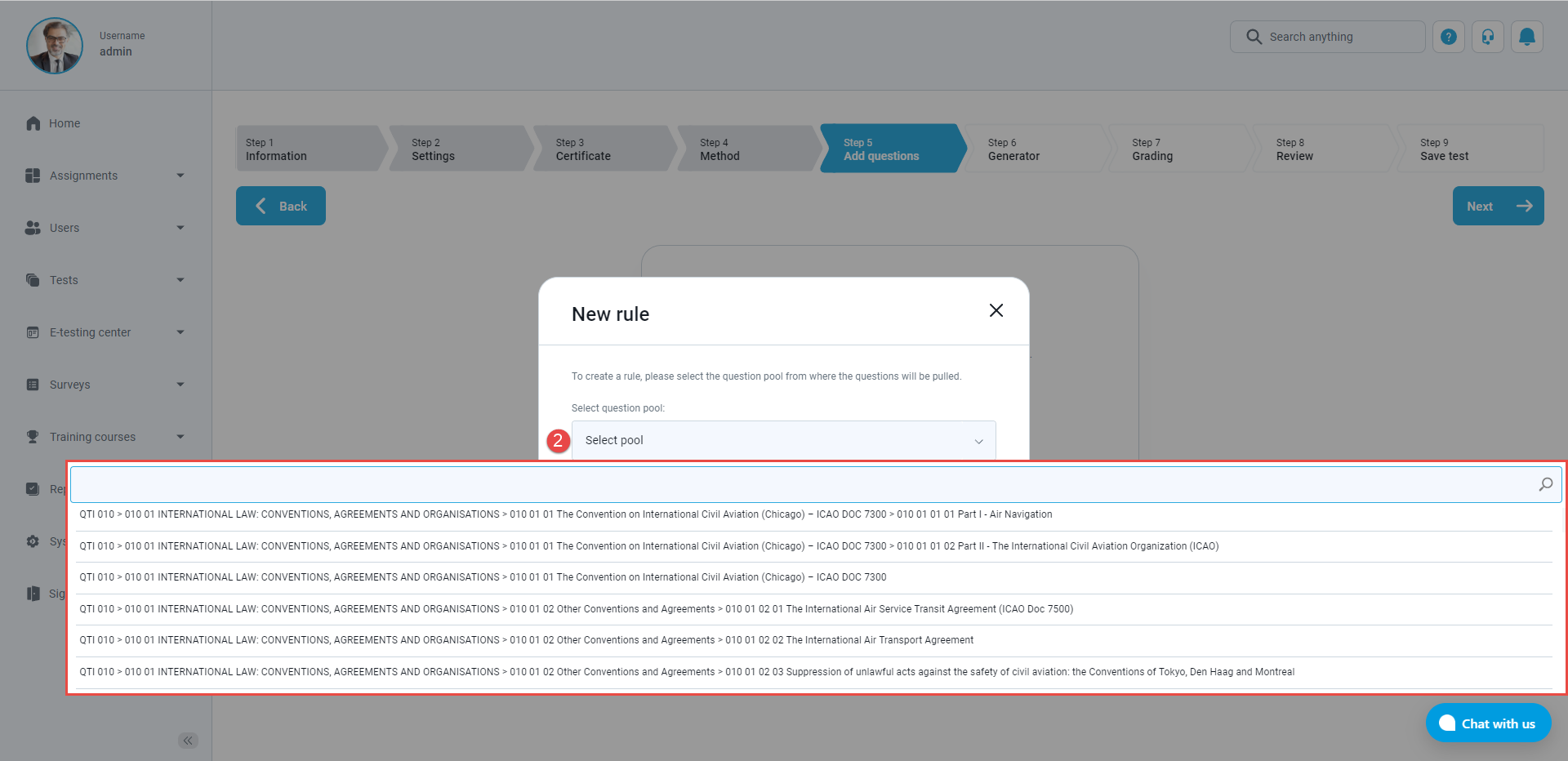Focus the Search anything field
Viewport: 1568px width, 761px height.
tap(1339, 37)
